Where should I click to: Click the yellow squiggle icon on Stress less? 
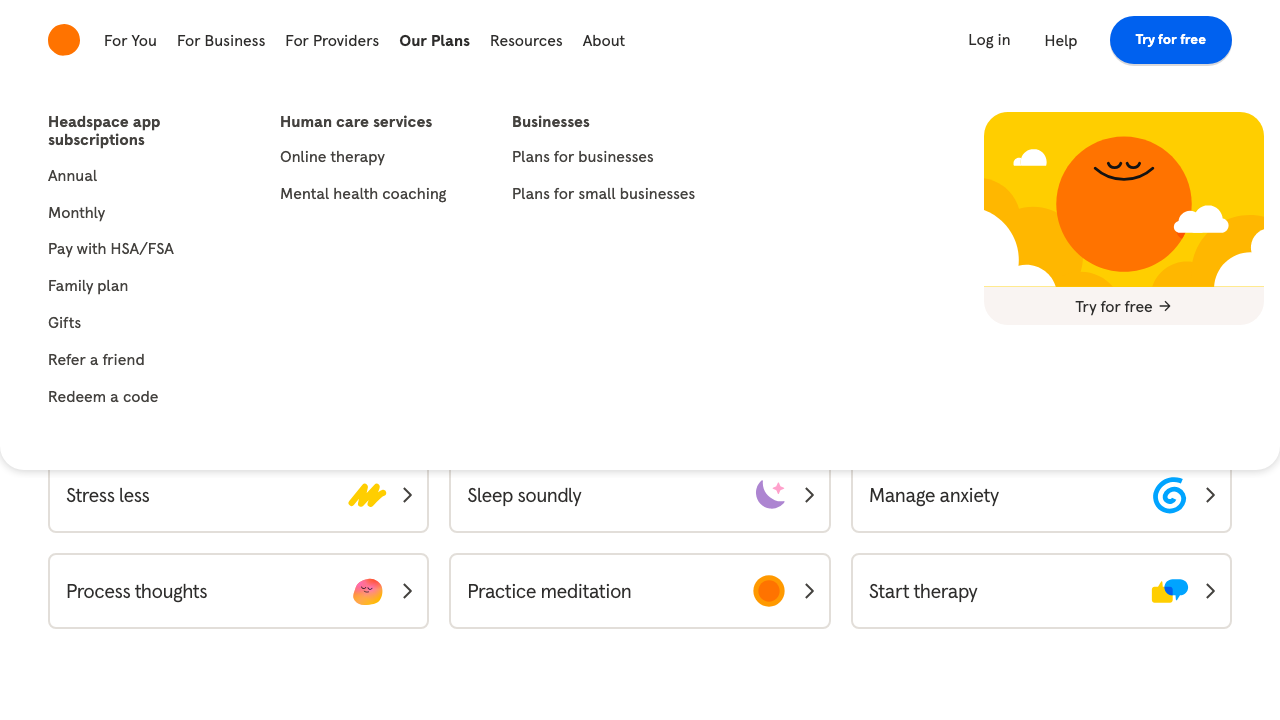tap(368, 494)
